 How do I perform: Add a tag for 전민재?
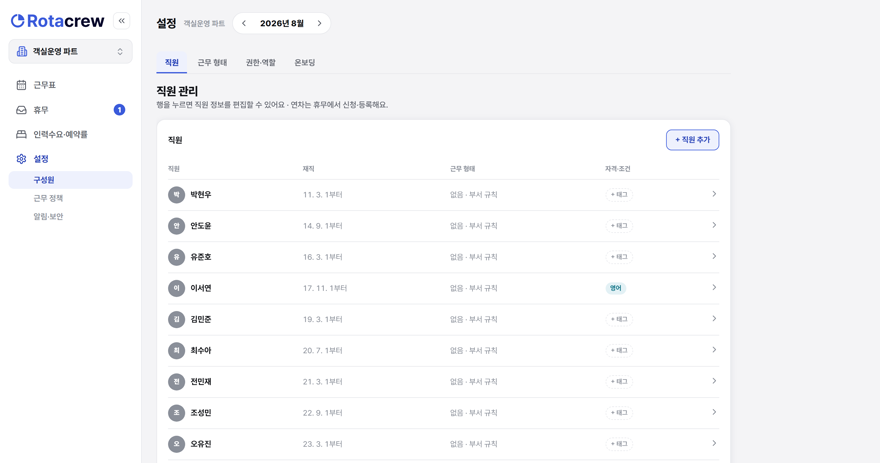(619, 382)
